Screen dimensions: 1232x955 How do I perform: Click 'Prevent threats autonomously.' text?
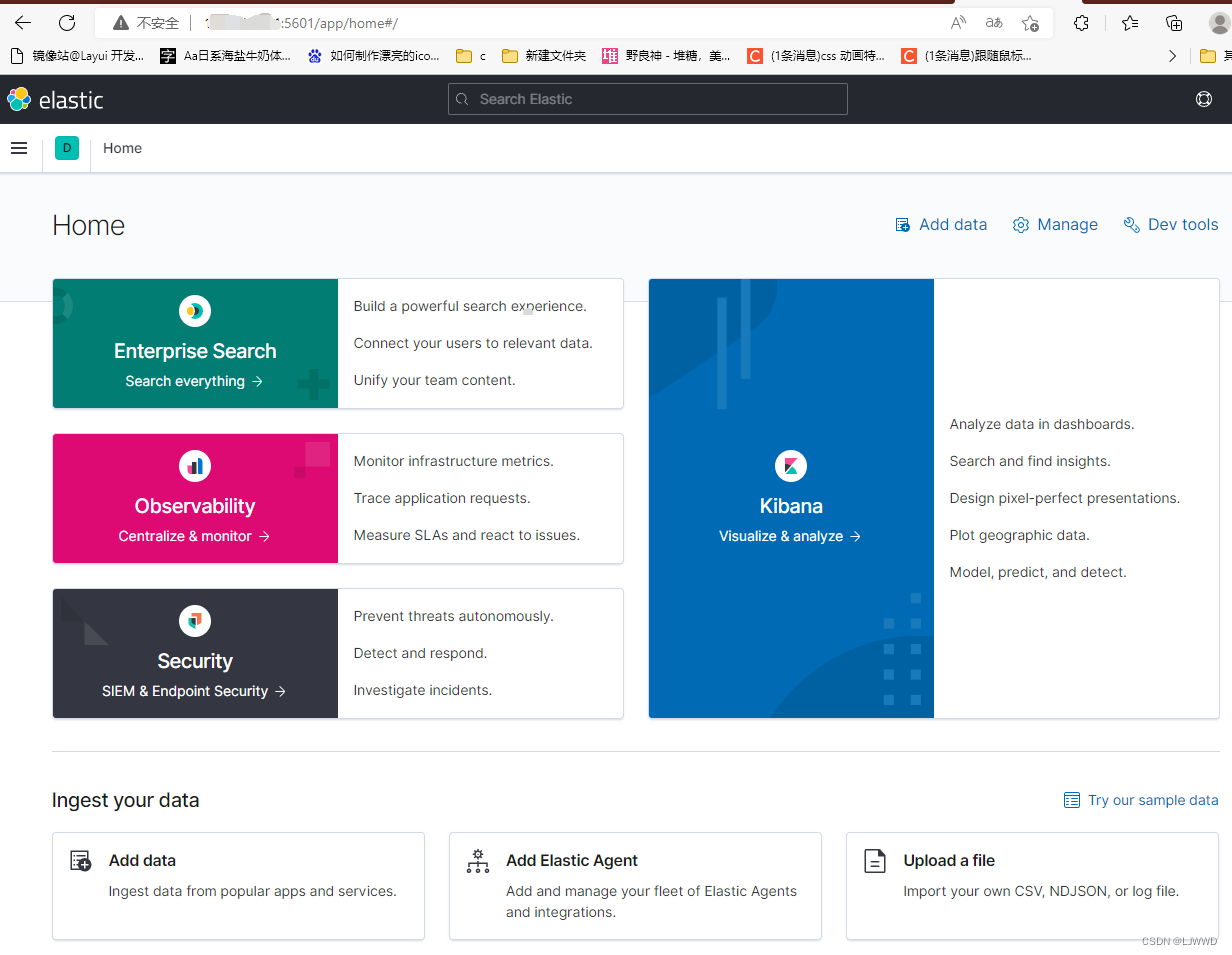pyautogui.click(x=453, y=616)
